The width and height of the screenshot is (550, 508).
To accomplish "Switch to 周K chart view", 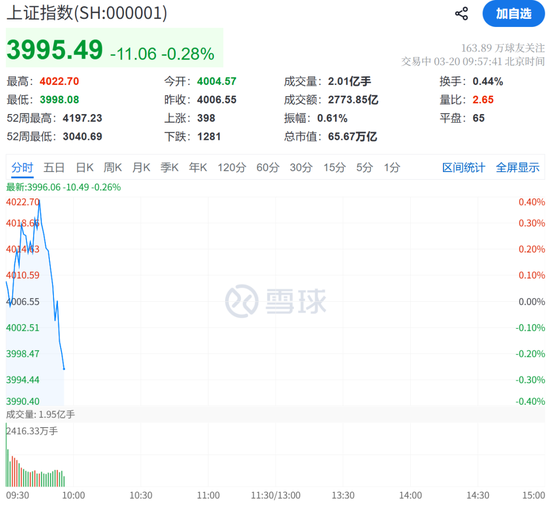I will pos(113,167).
